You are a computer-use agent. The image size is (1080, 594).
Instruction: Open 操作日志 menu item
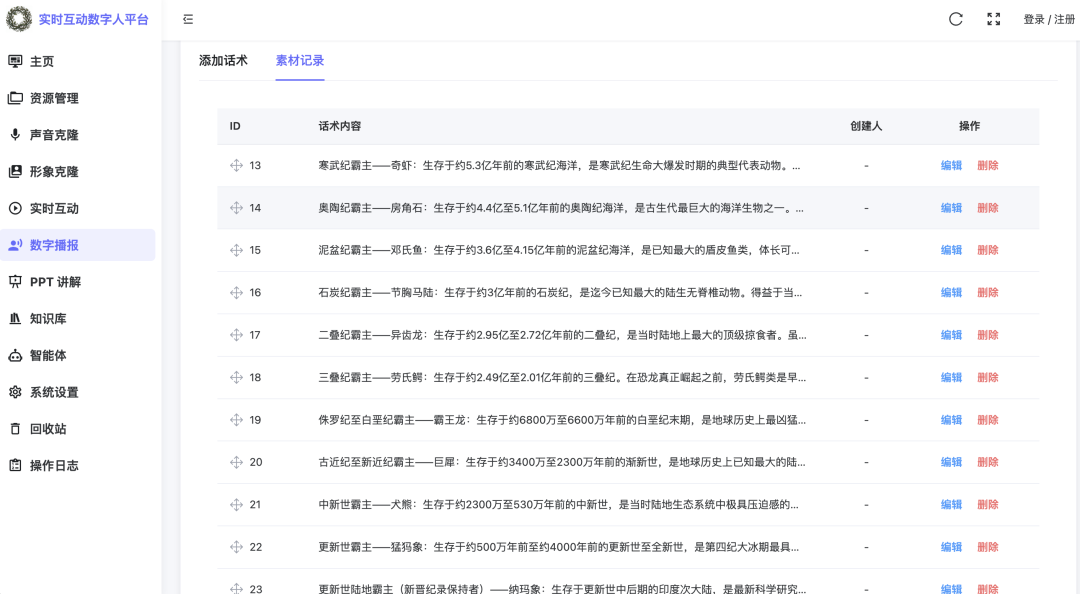point(78,465)
